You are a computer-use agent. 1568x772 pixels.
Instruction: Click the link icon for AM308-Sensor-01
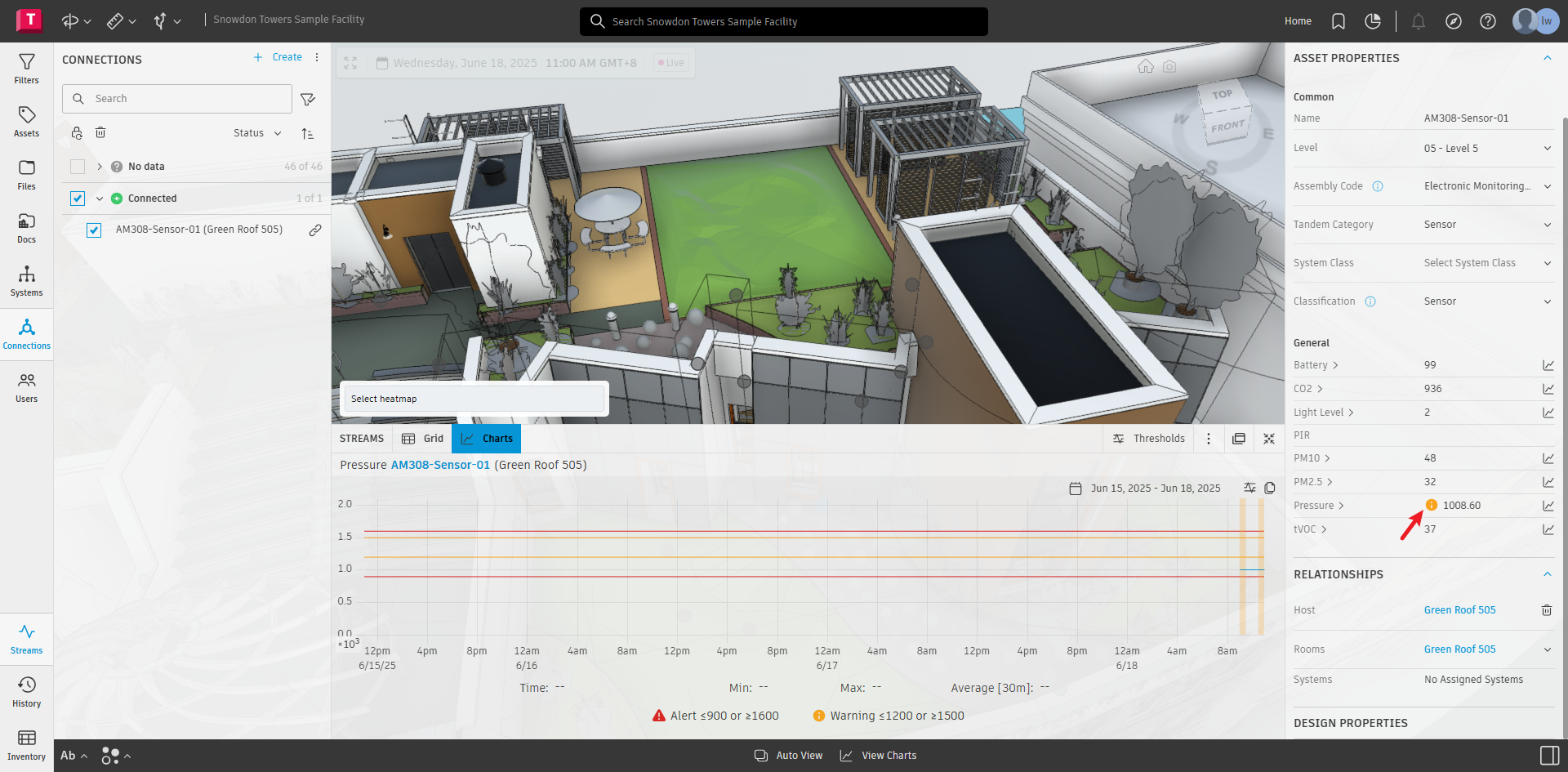click(x=315, y=230)
